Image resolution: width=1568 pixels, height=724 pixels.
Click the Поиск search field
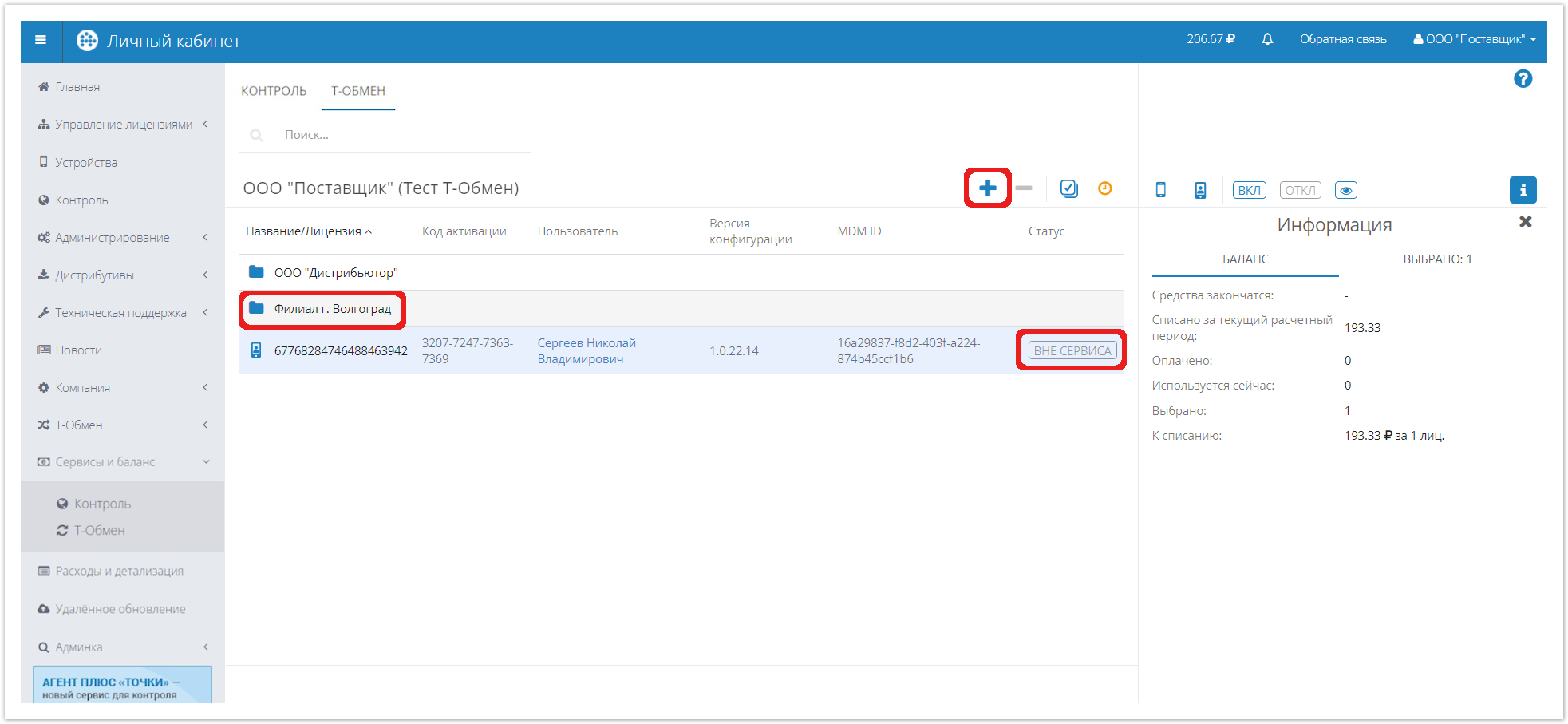point(399,135)
